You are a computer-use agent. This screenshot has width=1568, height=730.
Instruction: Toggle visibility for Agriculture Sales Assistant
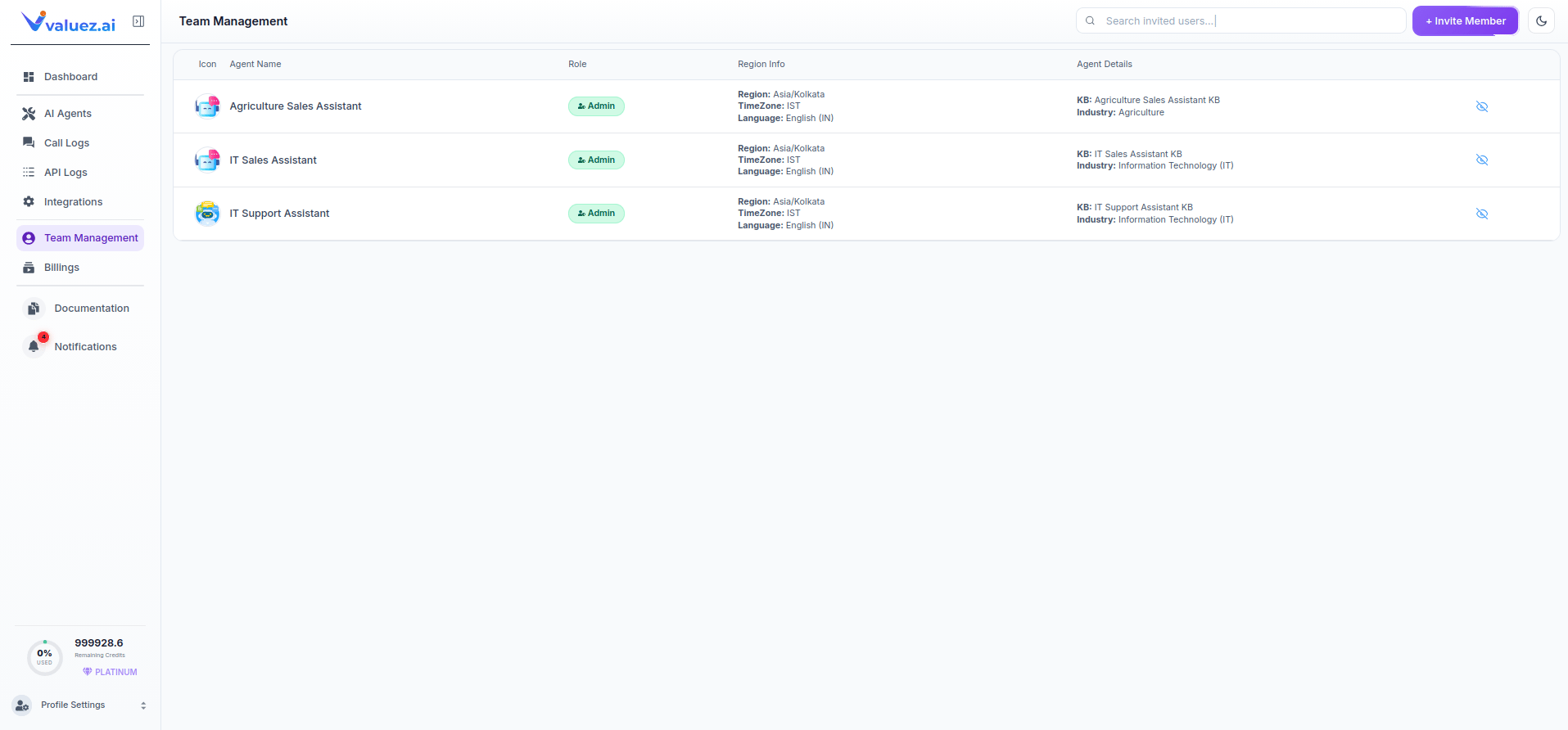point(1482,106)
